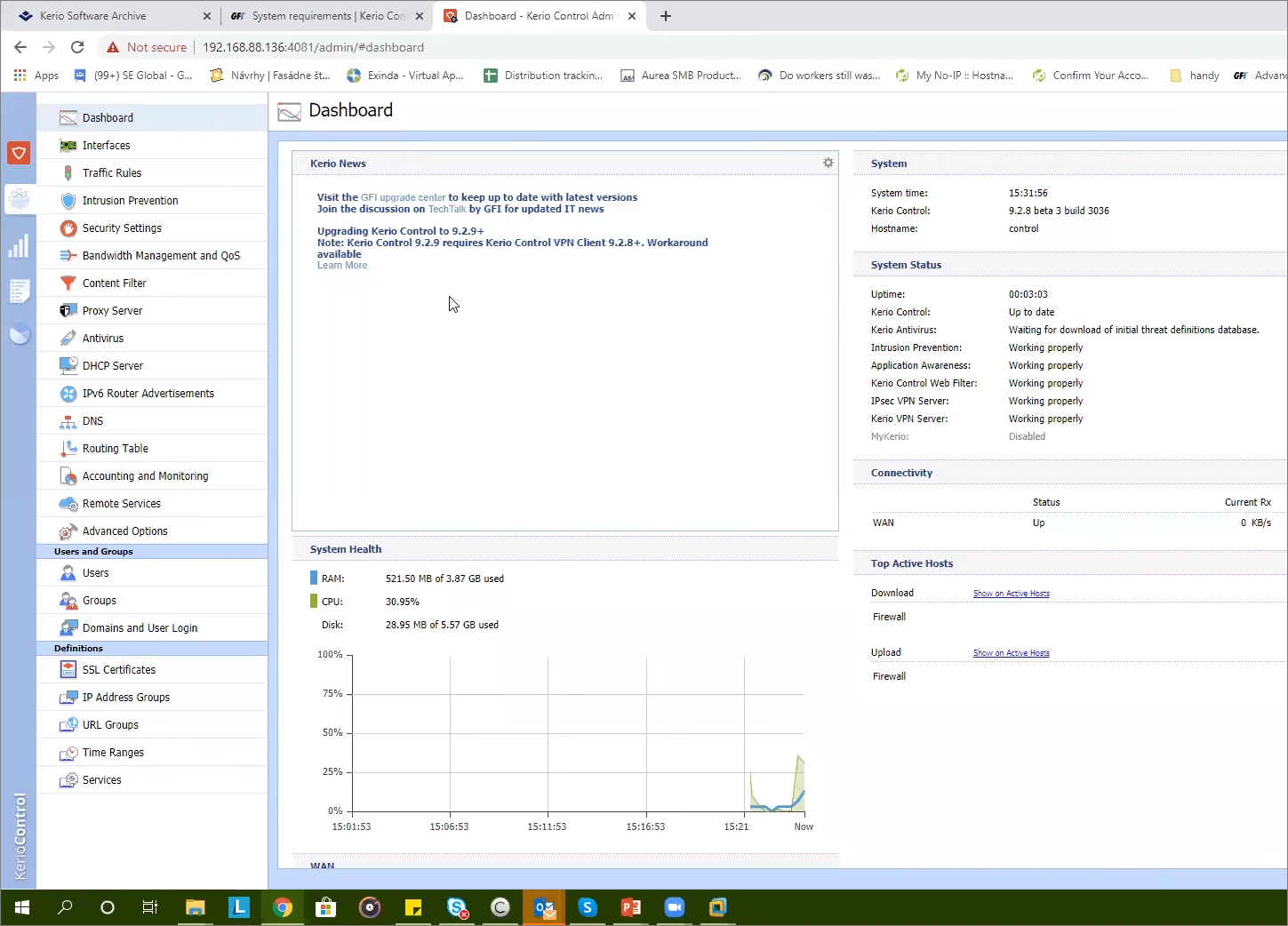
Task: Close the Dashboard browser tab
Action: pyautogui.click(x=632, y=16)
